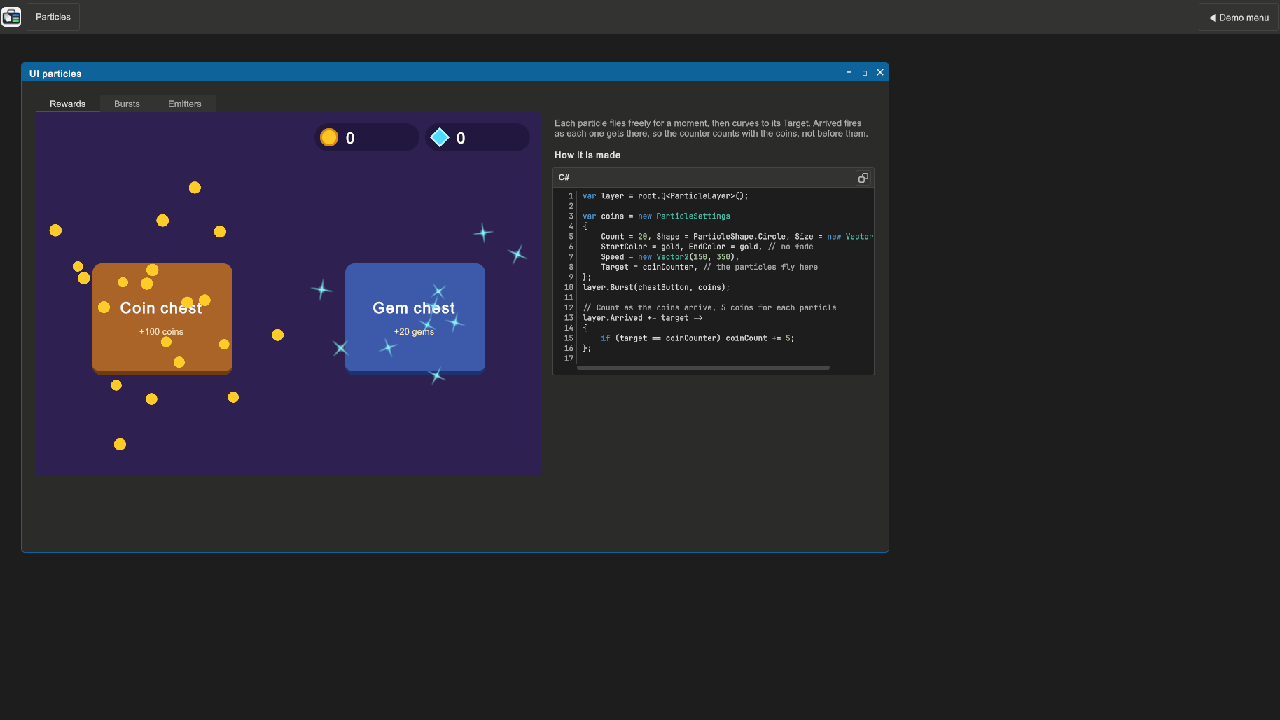Maximize the UI particles window
1280x720 pixels.
pos(865,72)
